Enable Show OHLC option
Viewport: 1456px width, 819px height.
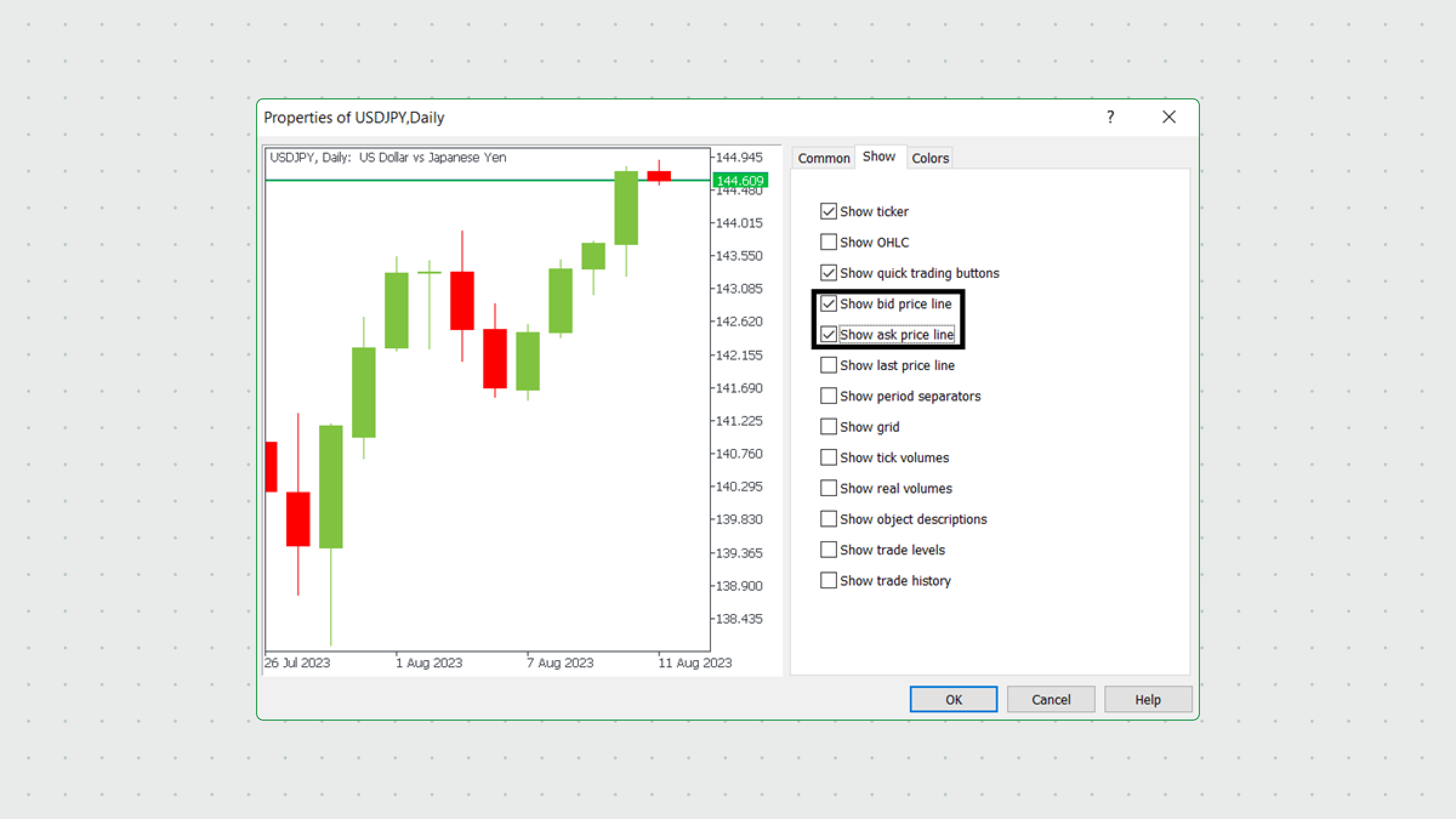(x=828, y=242)
